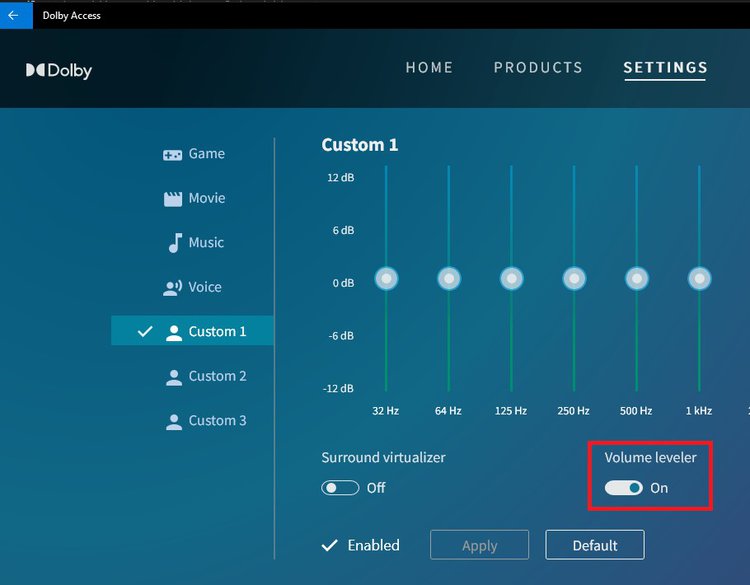Image resolution: width=750 pixels, height=585 pixels.
Task: Go back with the arrow button
Action: click(x=16, y=15)
